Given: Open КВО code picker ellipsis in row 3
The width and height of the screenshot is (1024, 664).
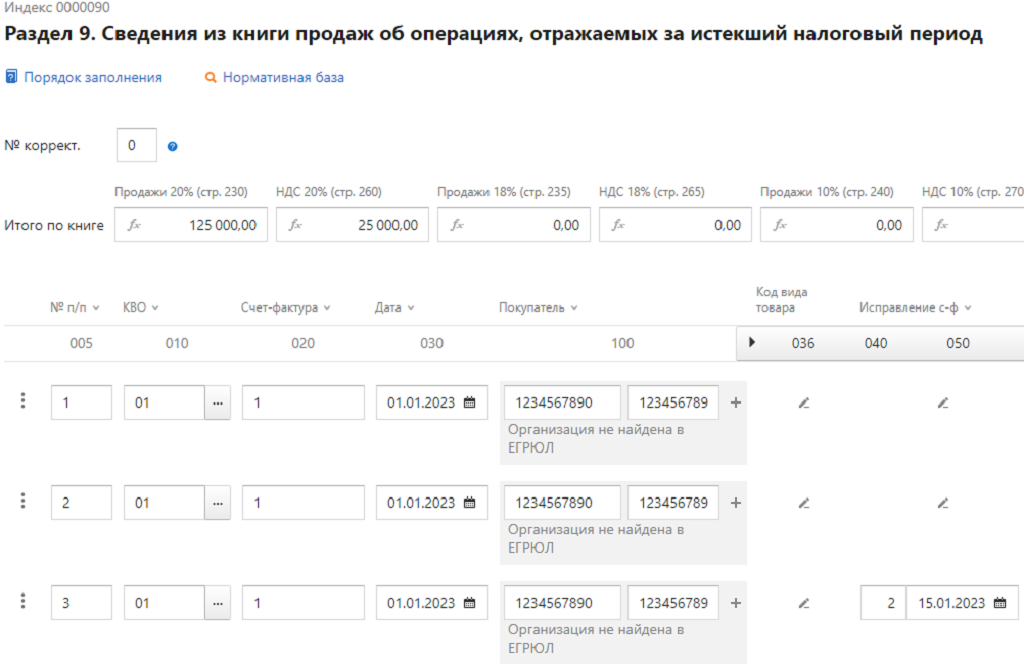Looking at the screenshot, I should [217, 603].
